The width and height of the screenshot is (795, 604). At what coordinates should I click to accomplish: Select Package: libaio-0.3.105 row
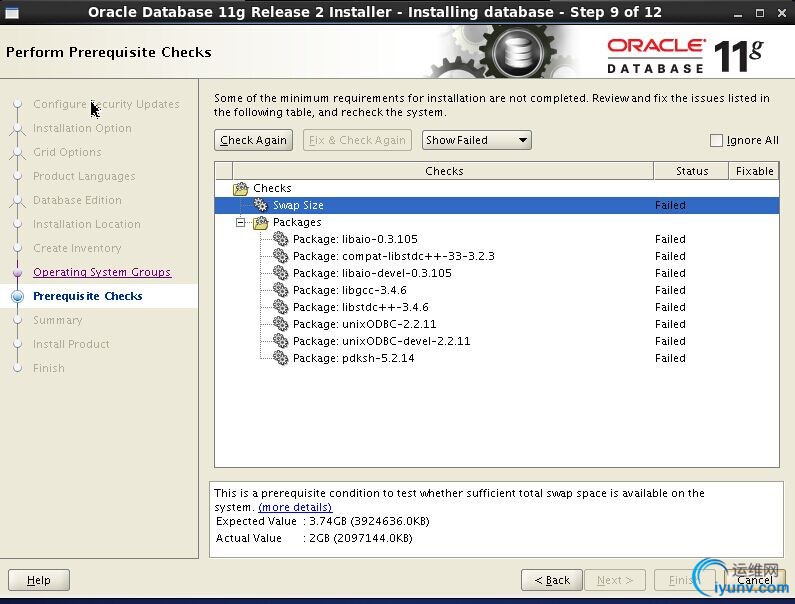point(497,239)
